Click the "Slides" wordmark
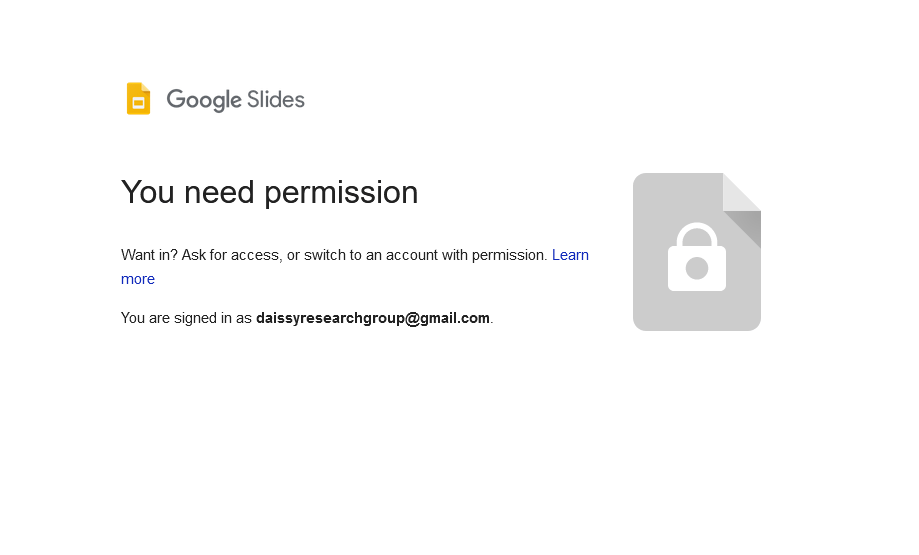Viewport: 919px width, 555px height. pos(275,99)
